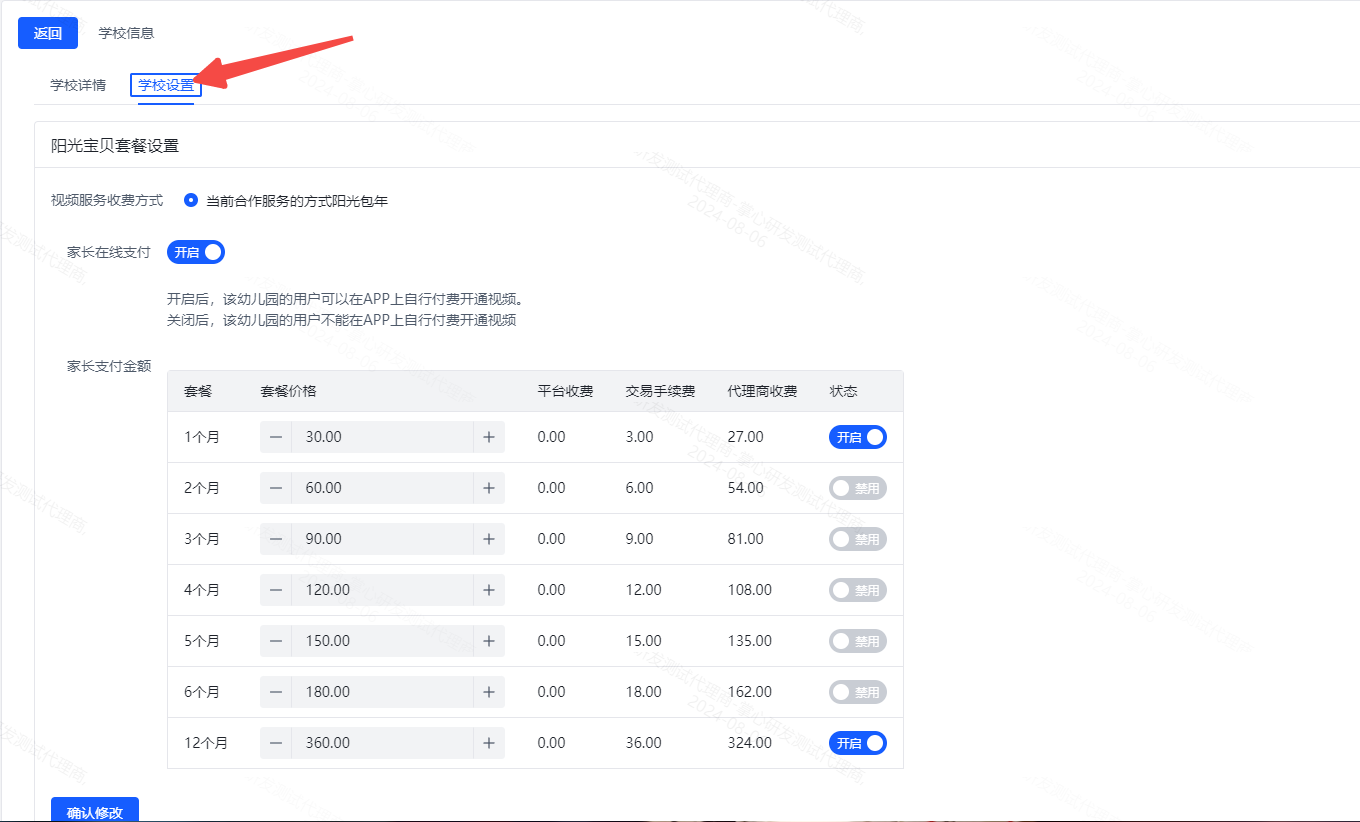Increase the 12个月 package price
Viewport: 1360px width, 822px height.
tap(489, 743)
